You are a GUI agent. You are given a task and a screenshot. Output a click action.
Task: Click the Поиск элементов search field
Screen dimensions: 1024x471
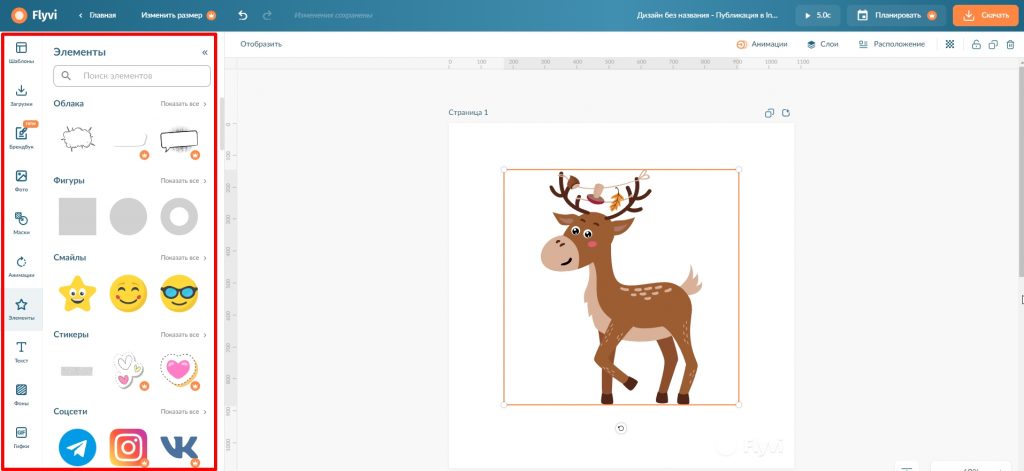coord(140,75)
